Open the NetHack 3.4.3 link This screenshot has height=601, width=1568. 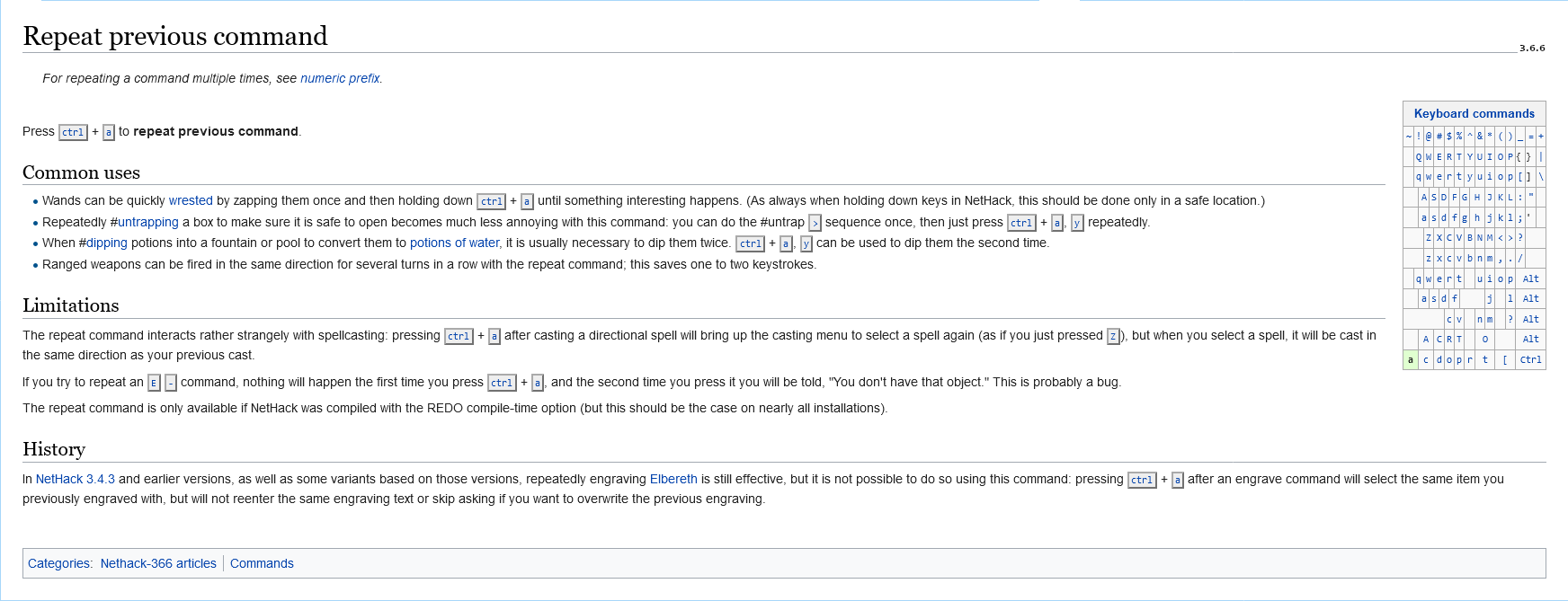tap(76, 479)
